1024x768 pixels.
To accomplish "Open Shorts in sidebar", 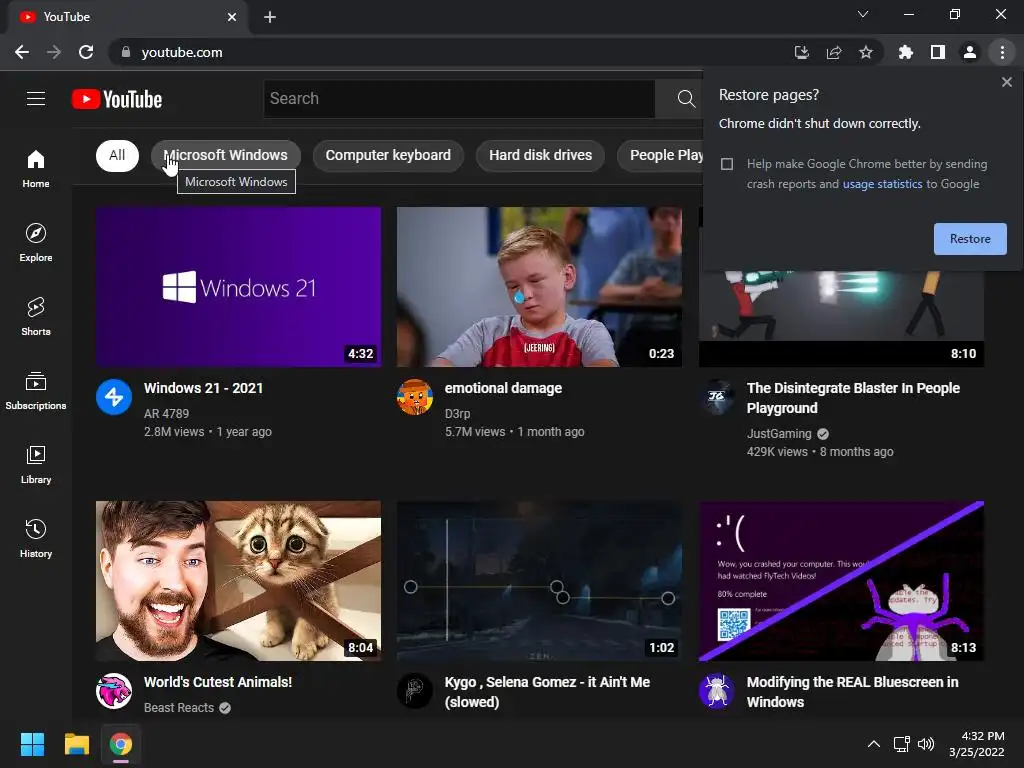I will (x=36, y=316).
